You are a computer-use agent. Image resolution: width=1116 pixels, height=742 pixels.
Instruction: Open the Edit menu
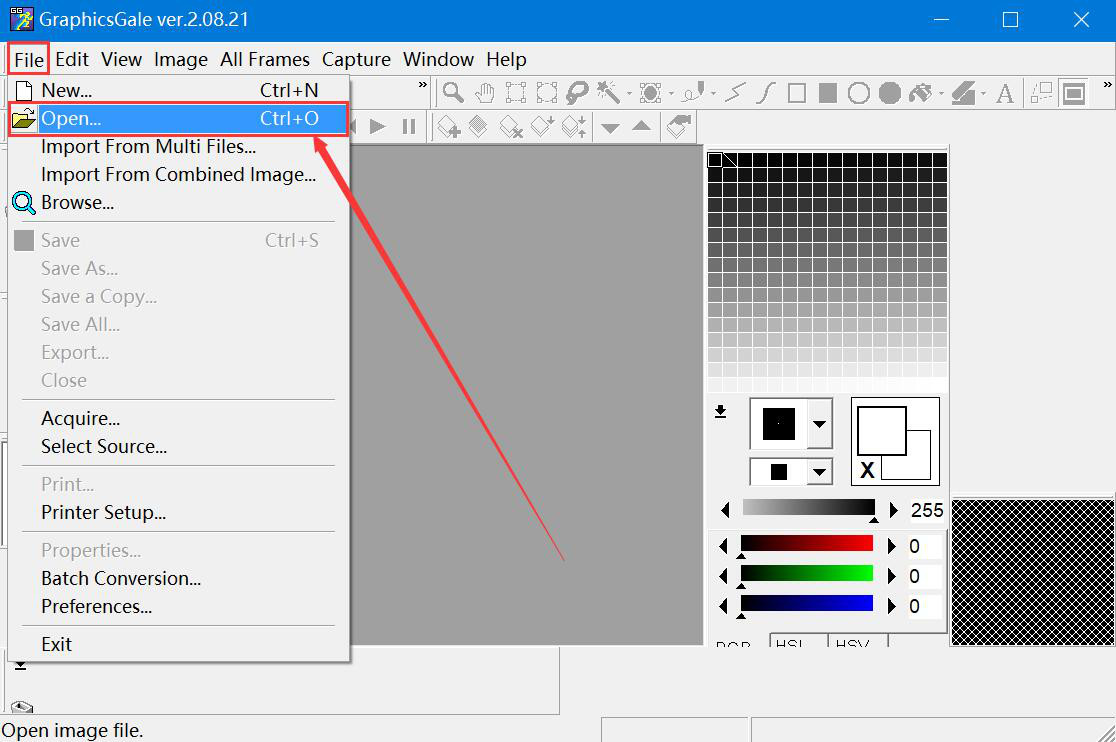[x=72, y=59]
